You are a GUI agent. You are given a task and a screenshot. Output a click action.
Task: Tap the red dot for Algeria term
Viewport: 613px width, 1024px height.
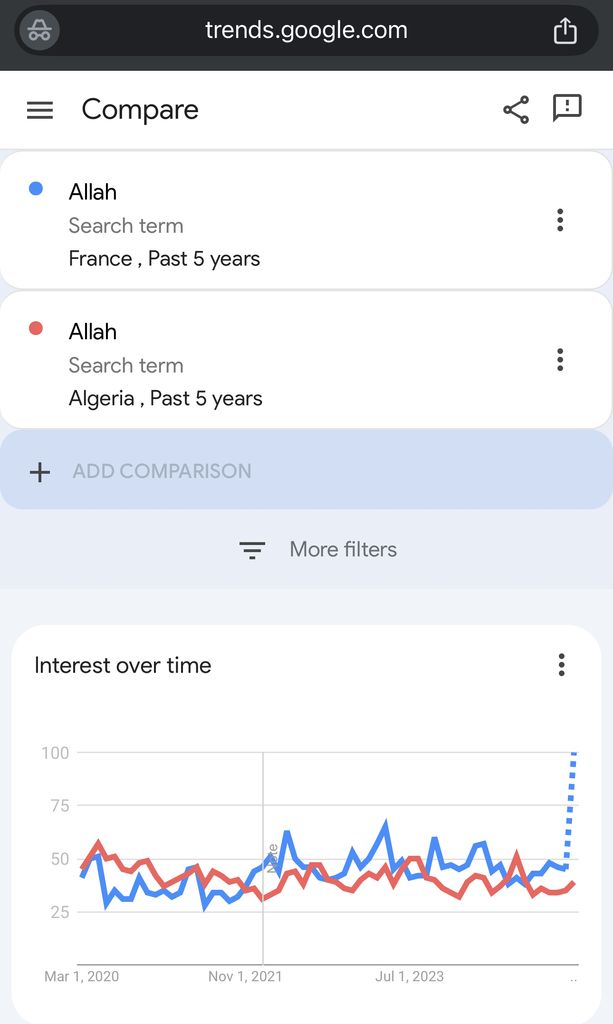tap(36, 328)
